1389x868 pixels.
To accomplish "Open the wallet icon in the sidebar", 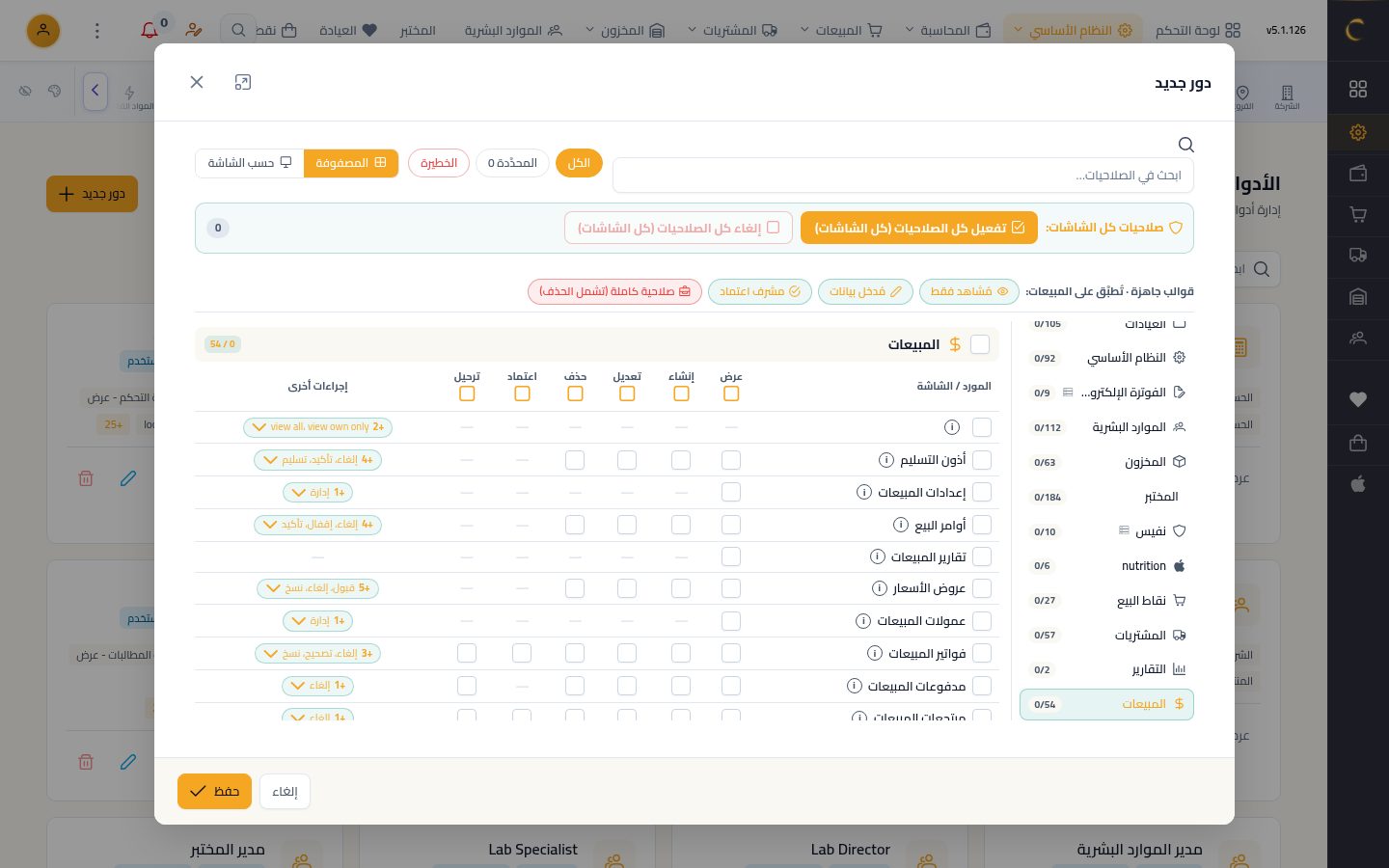I will (x=1358, y=174).
